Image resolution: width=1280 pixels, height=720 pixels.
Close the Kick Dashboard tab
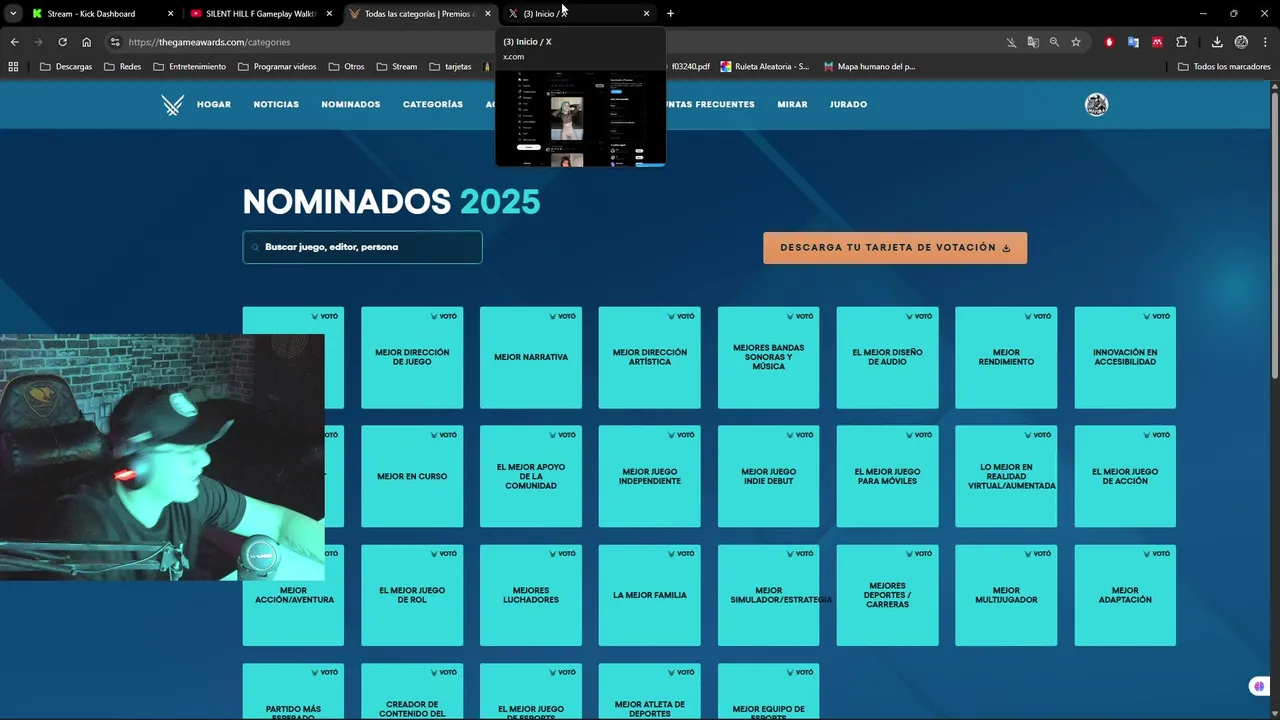(170, 13)
